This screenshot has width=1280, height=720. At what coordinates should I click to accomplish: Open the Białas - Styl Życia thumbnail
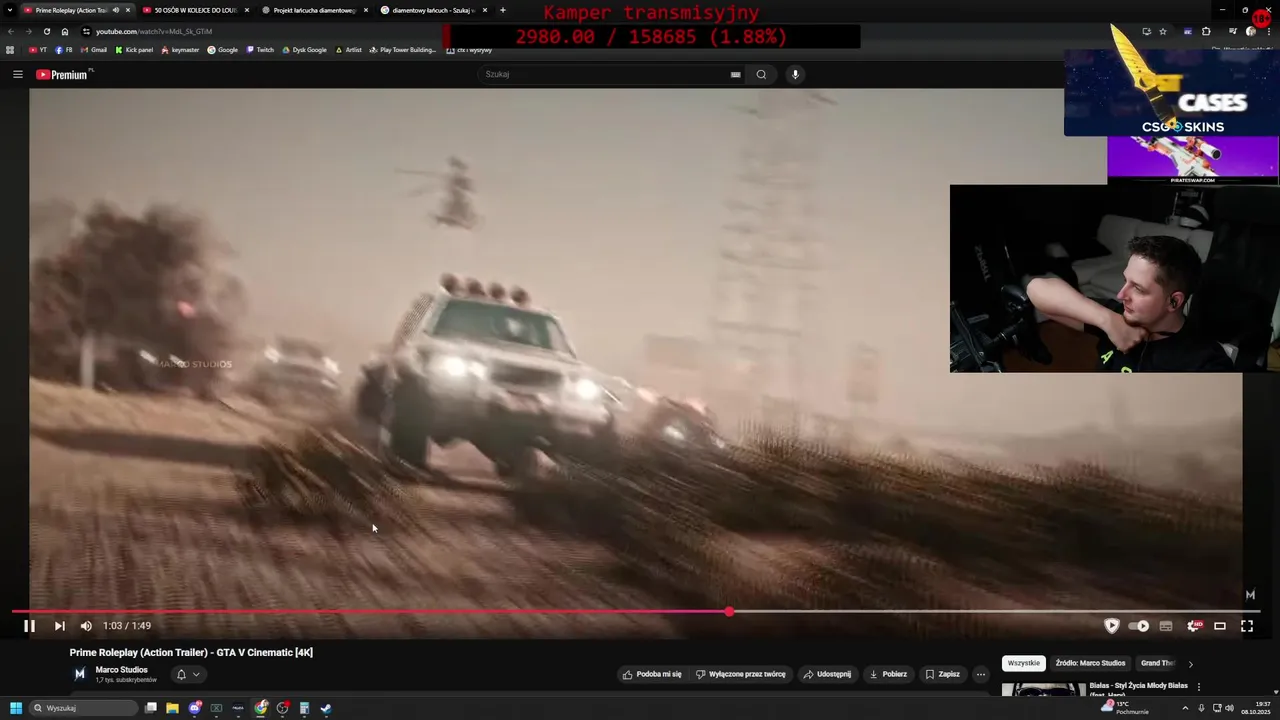pyautogui.click(x=1043, y=690)
